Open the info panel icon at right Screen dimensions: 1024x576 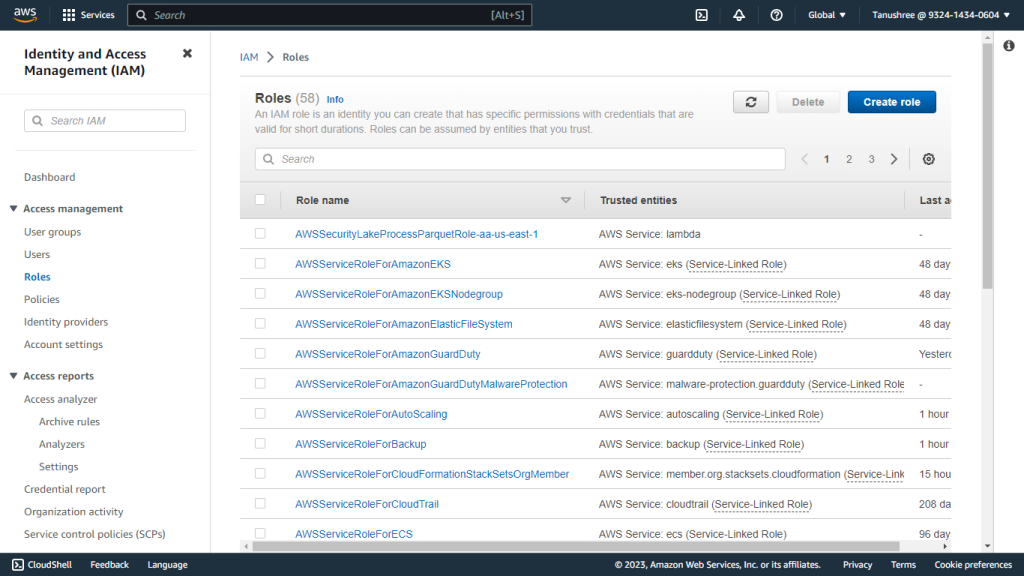click(1009, 46)
